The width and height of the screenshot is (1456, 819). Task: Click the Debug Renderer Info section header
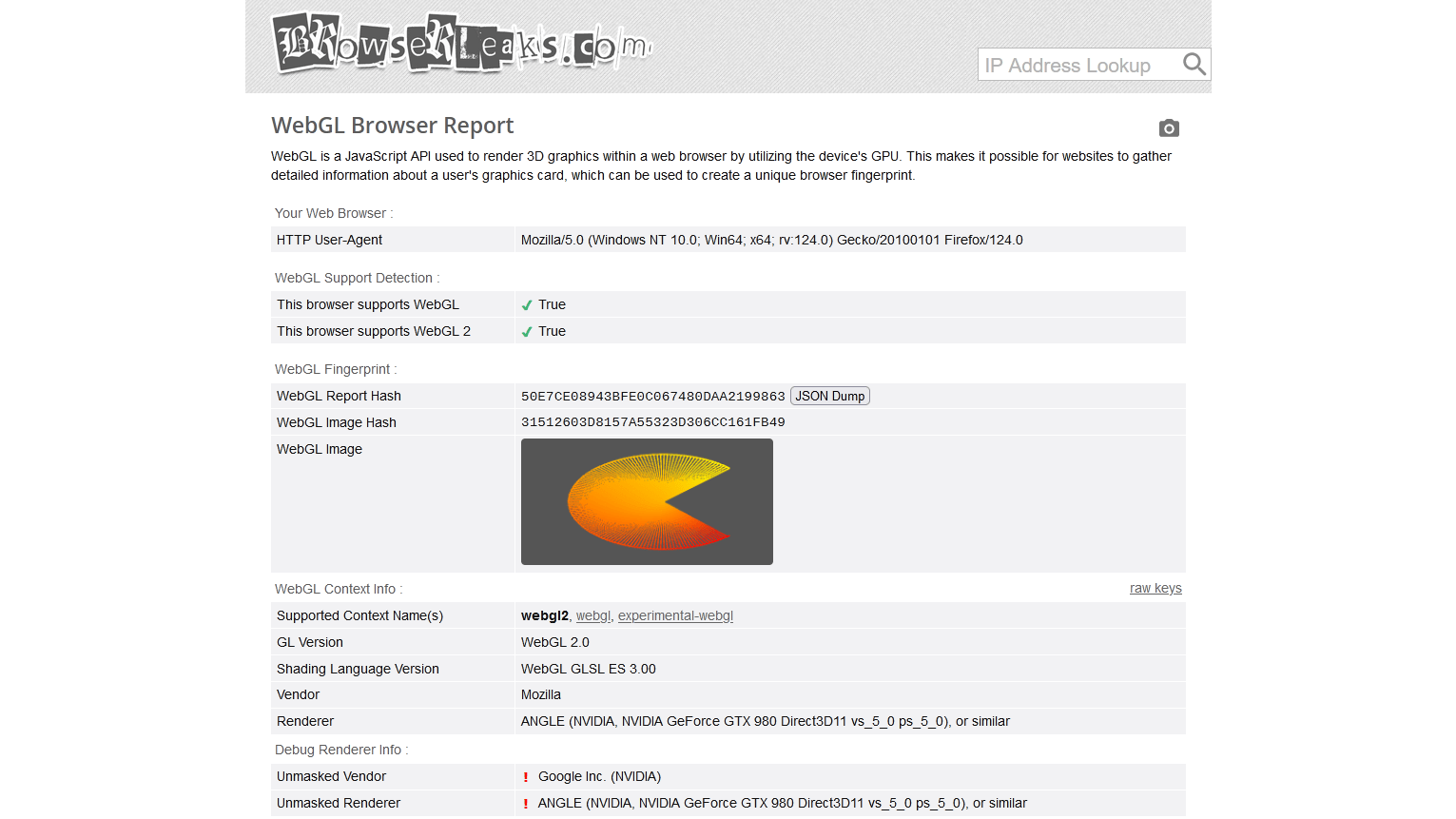(x=341, y=750)
